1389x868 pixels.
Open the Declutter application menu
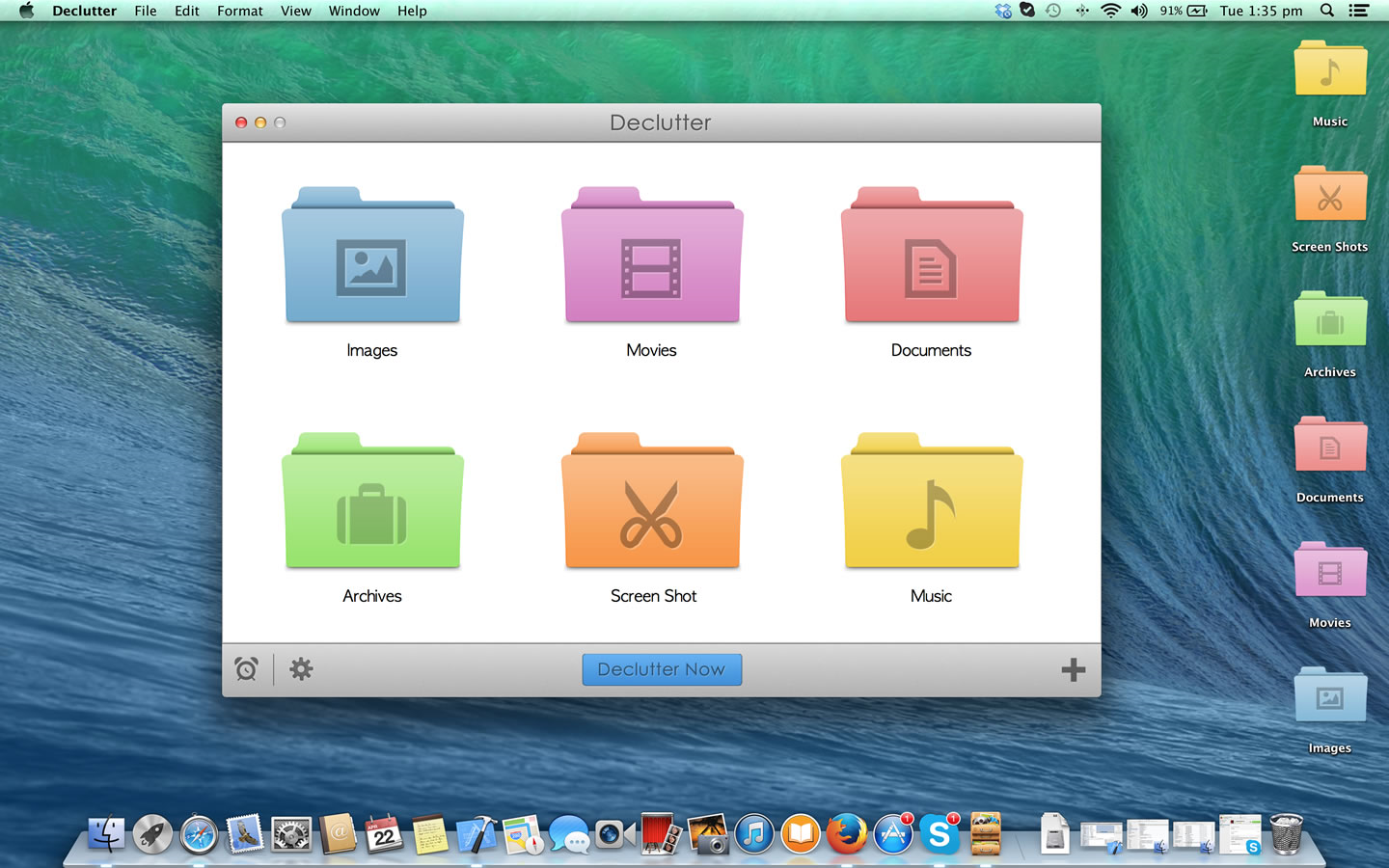(x=84, y=11)
